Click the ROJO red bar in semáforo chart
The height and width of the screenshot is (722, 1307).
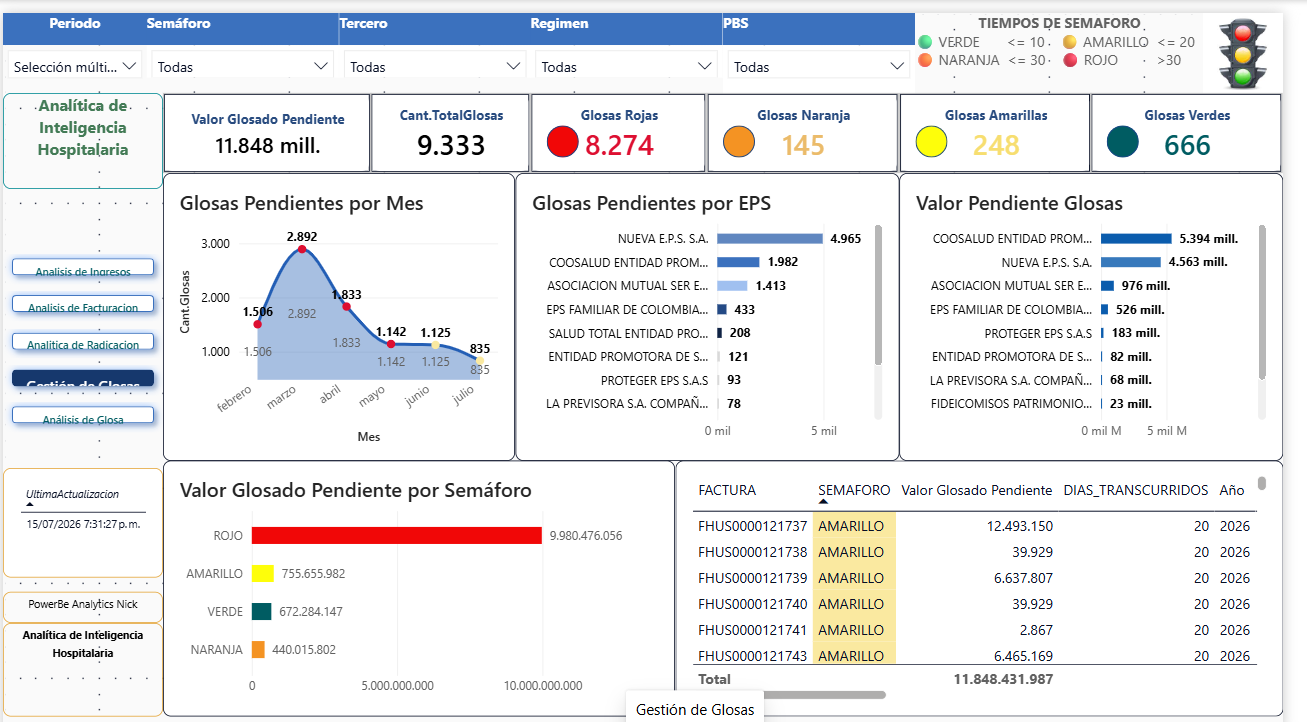tap(397, 536)
